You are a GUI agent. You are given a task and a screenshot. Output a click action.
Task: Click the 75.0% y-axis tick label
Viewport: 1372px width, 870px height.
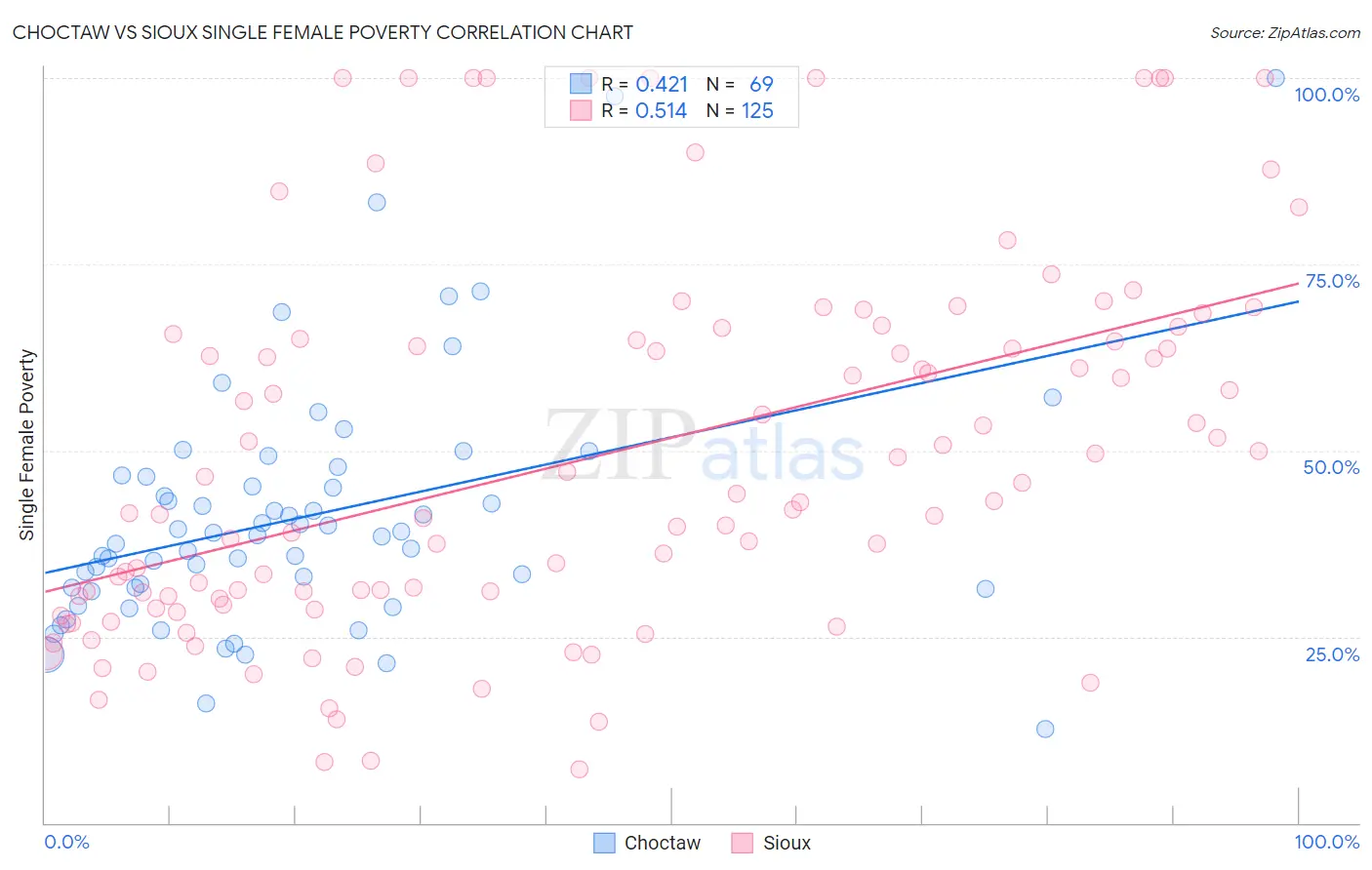[1332, 281]
